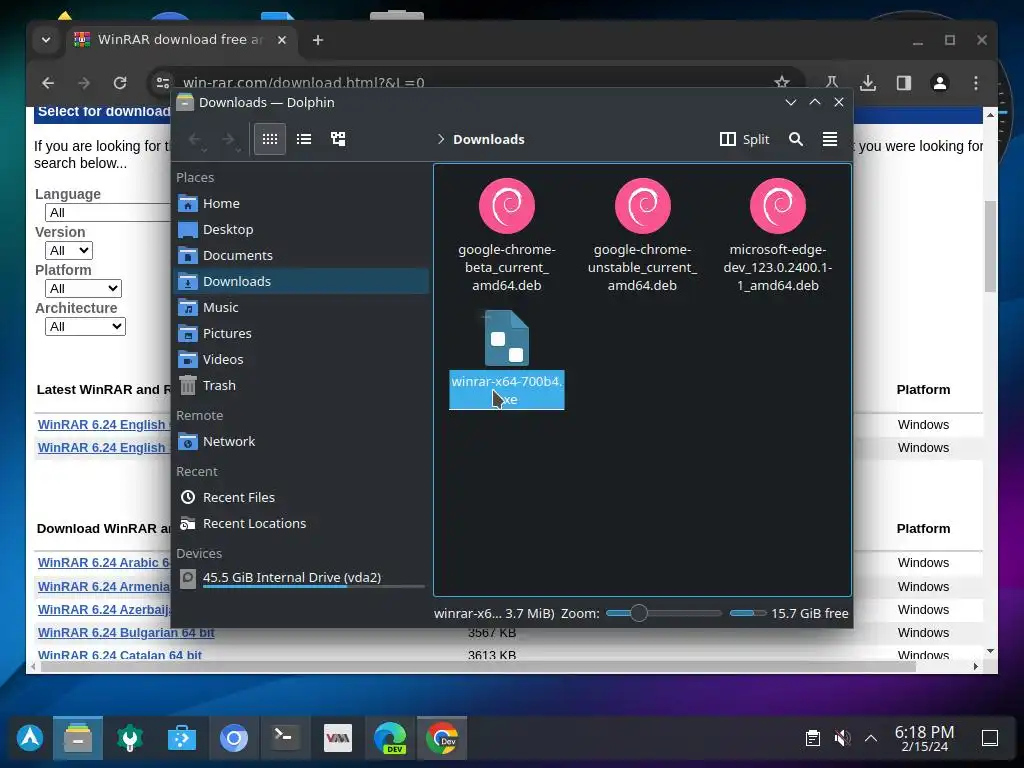
Task: Open Chrome three-dot menu
Action: pos(976,83)
